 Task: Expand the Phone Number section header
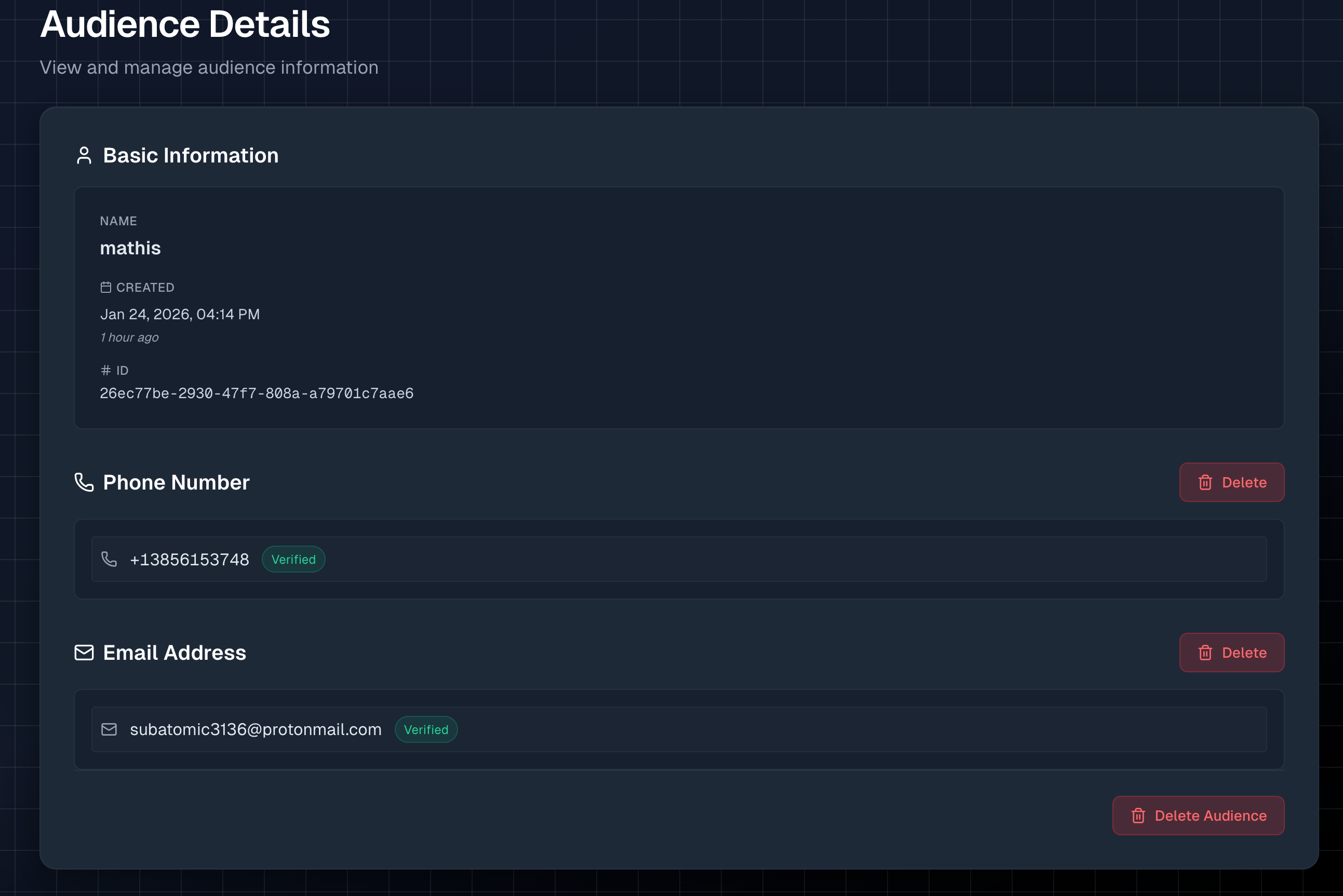point(176,482)
